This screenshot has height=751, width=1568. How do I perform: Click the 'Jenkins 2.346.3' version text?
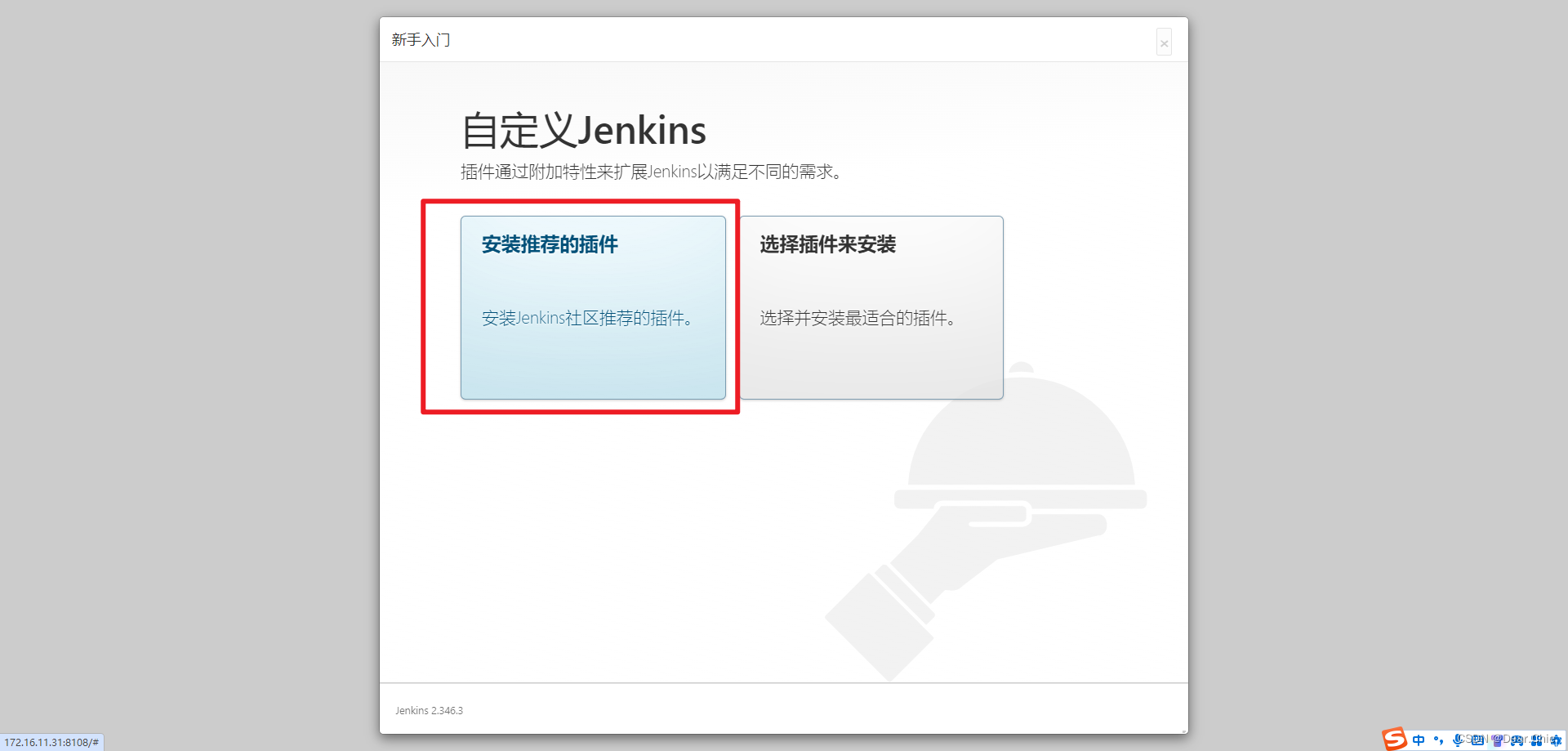[x=429, y=710]
